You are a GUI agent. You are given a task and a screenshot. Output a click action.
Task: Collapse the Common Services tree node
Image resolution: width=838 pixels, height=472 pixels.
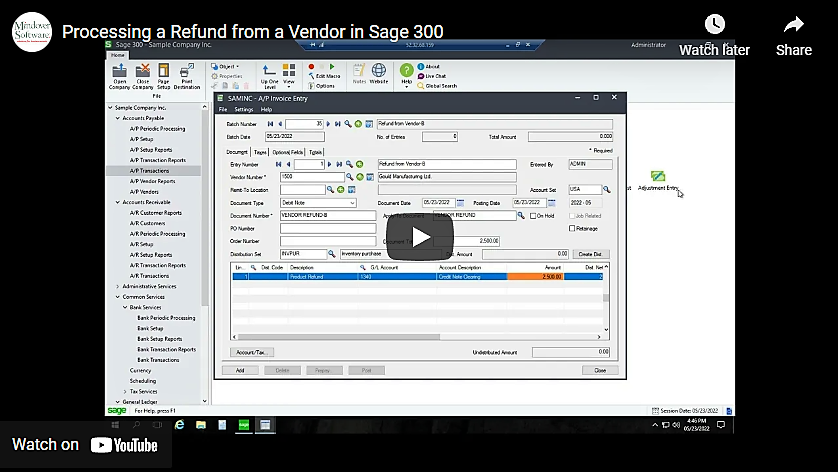tap(118, 297)
